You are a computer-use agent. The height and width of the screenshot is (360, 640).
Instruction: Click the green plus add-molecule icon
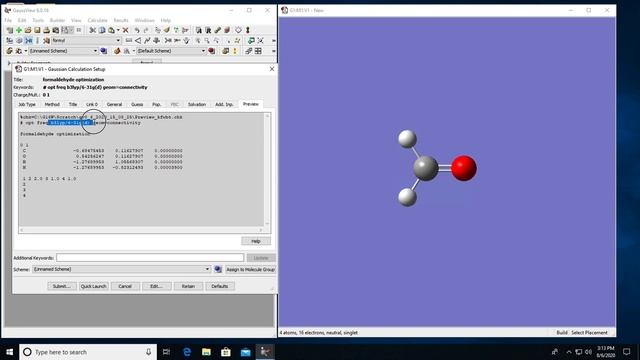[19, 30]
